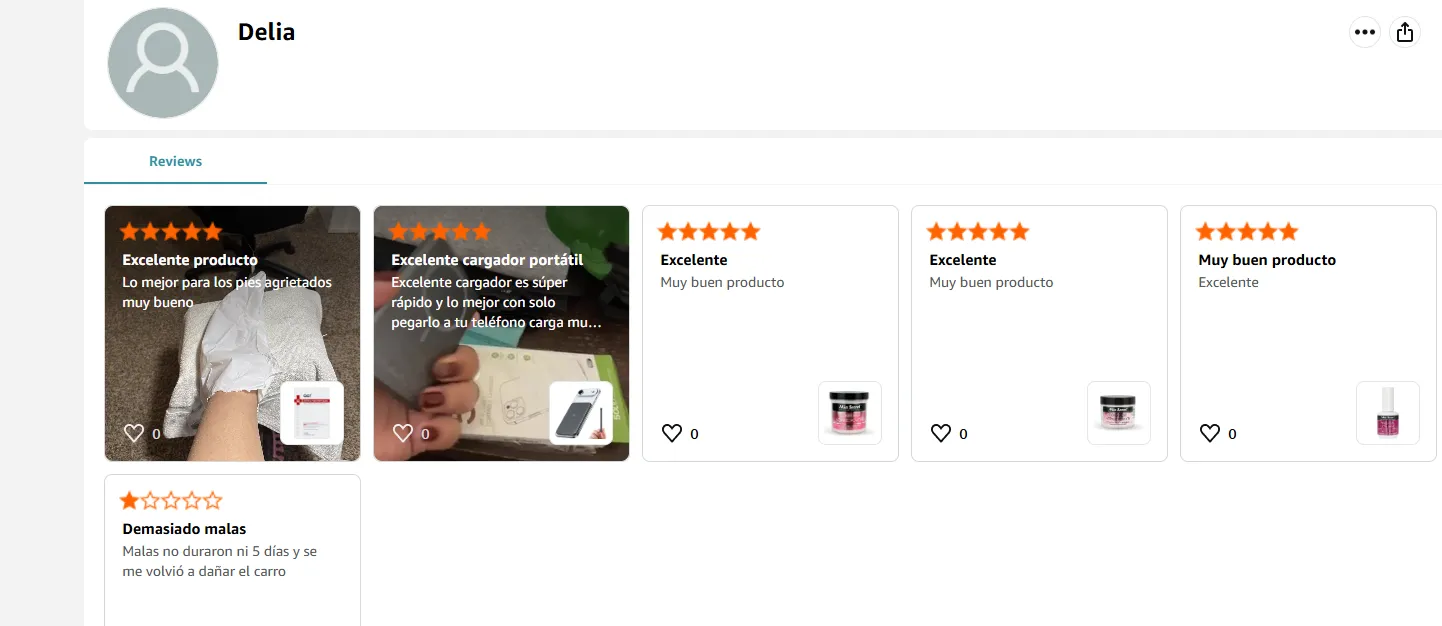Open the second acrylic powder jar thumbnail
The width and height of the screenshot is (1442, 626).
[x=1119, y=413]
